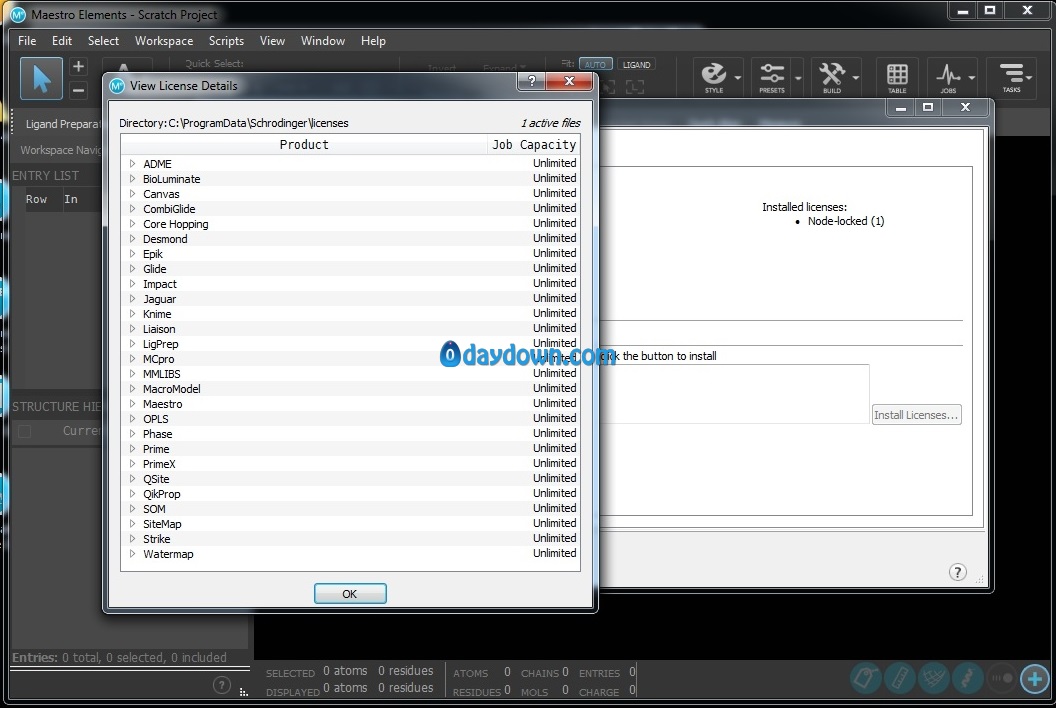Expand the ADME product row
This screenshot has width=1056, height=708.
click(132, 164)
